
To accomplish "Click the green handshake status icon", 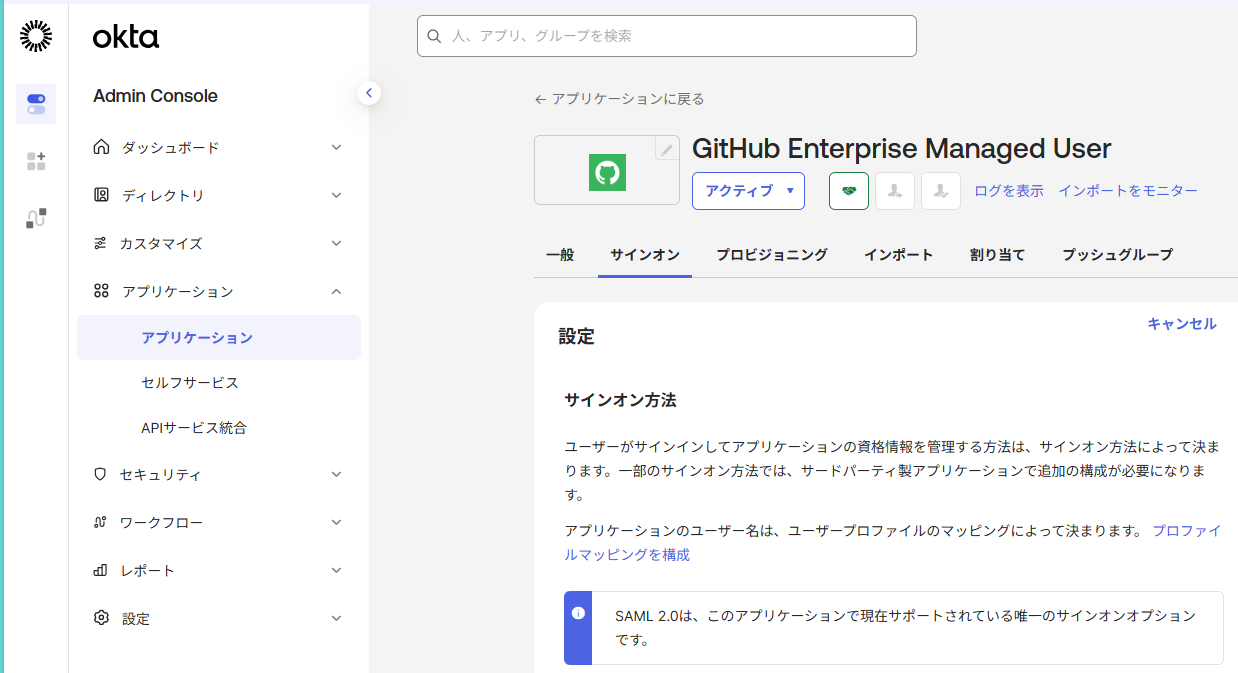I will (849, 191).
